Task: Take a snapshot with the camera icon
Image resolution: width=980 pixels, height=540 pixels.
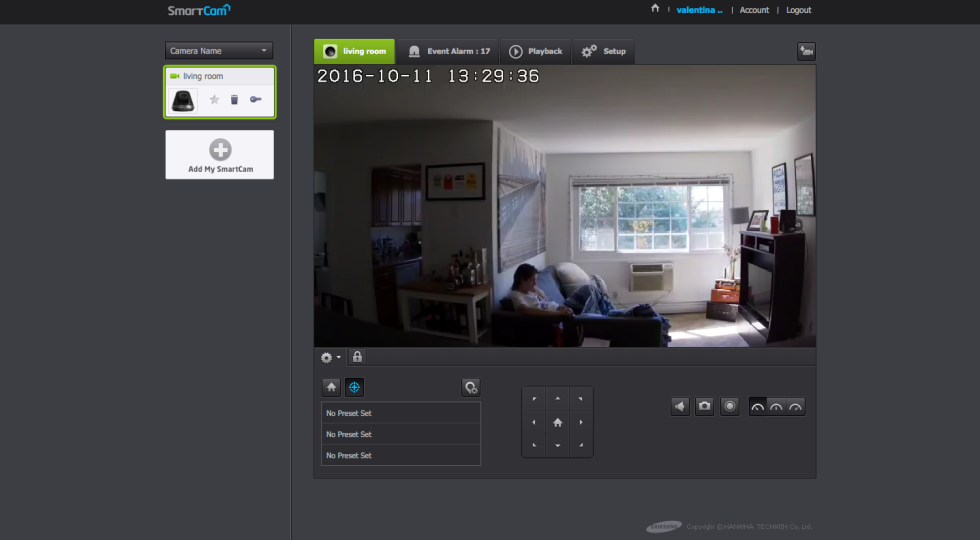Action: 705,406
